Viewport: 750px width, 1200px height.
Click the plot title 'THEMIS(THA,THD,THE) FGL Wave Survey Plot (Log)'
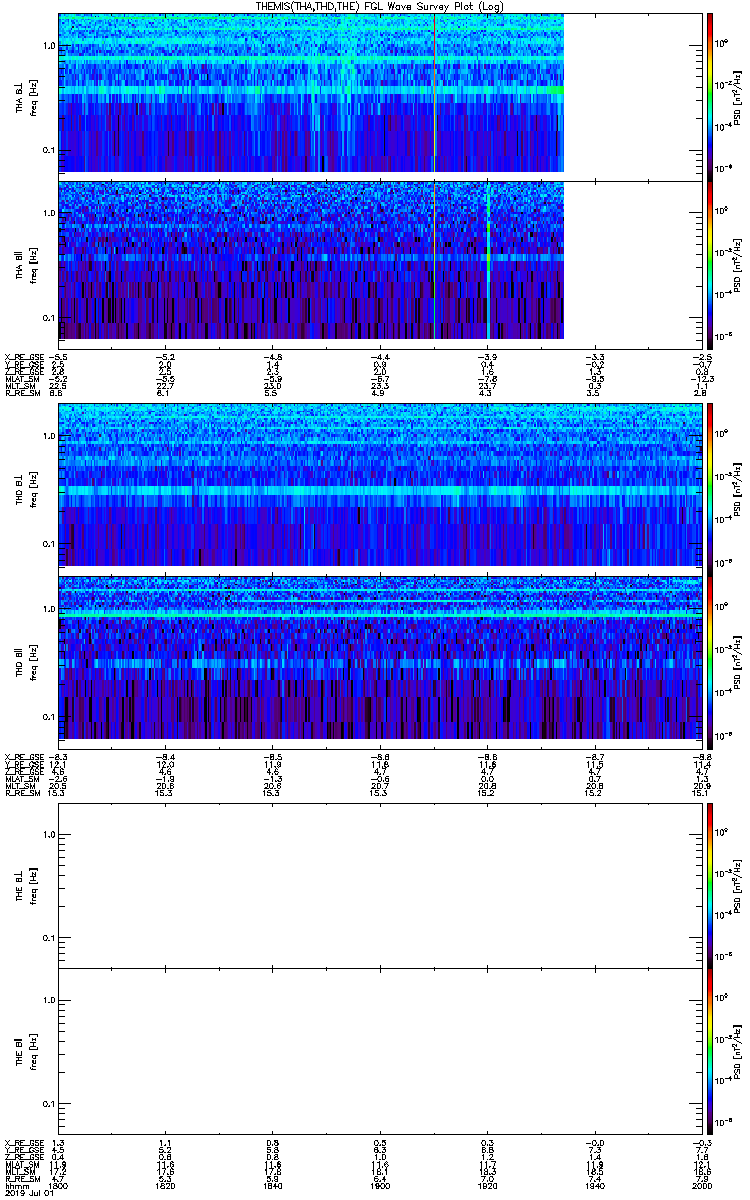381,7
